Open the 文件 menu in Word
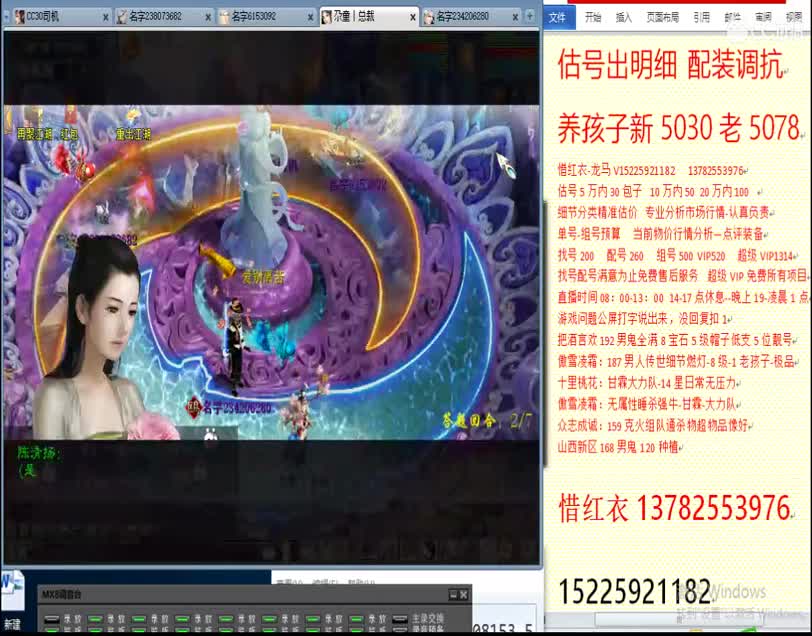Image resolution: width=812 pixels, height=636 pixels. (559, 18)
